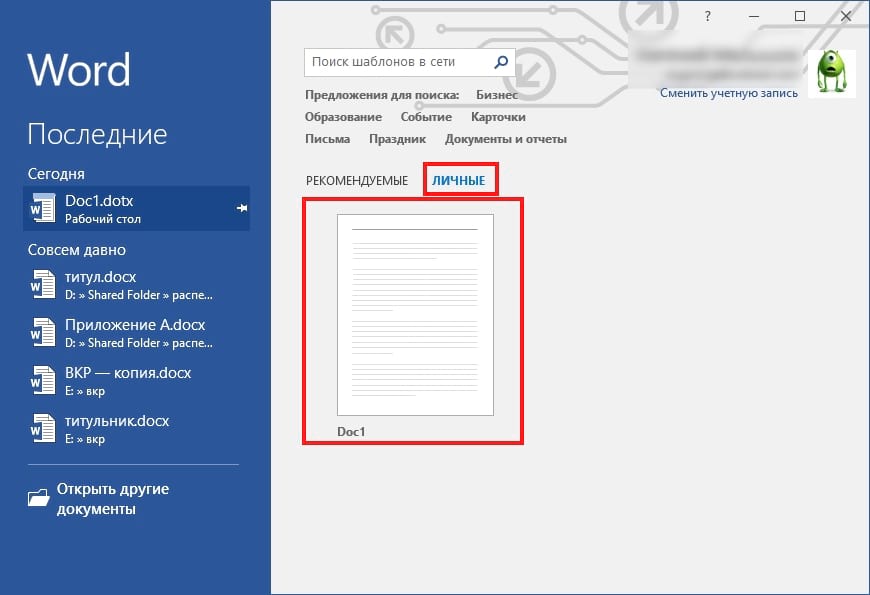Click the search magnifier icon in template search

pos(502,62)
